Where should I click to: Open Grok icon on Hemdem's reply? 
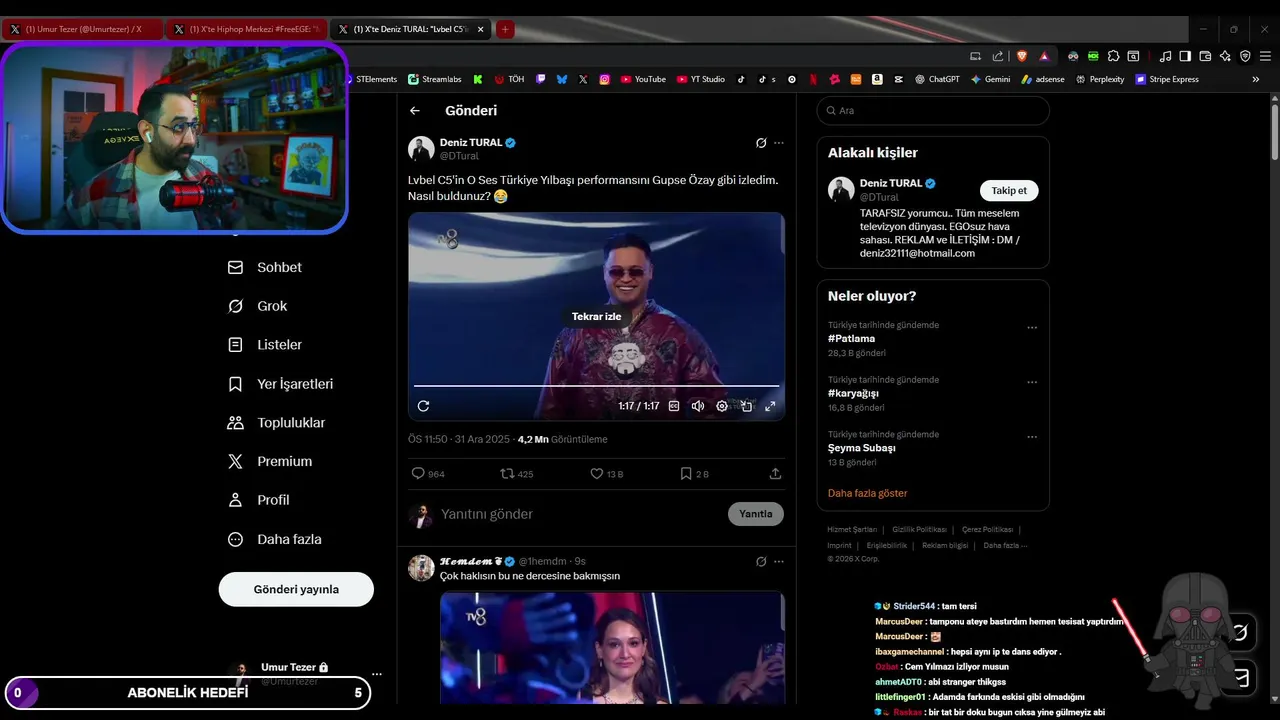[x=761, y=561]
